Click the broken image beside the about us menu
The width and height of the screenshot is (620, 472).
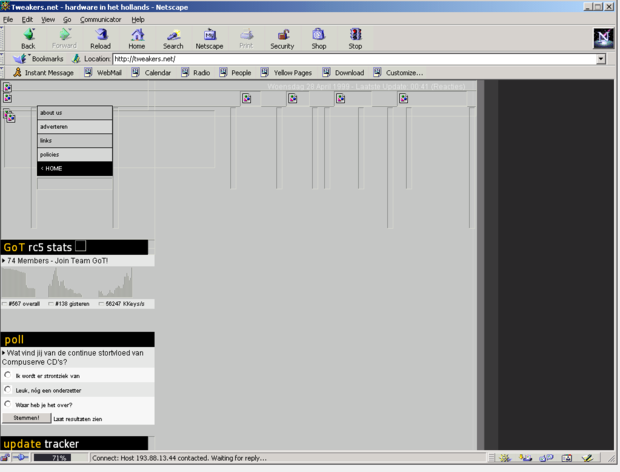click(11, 118)
